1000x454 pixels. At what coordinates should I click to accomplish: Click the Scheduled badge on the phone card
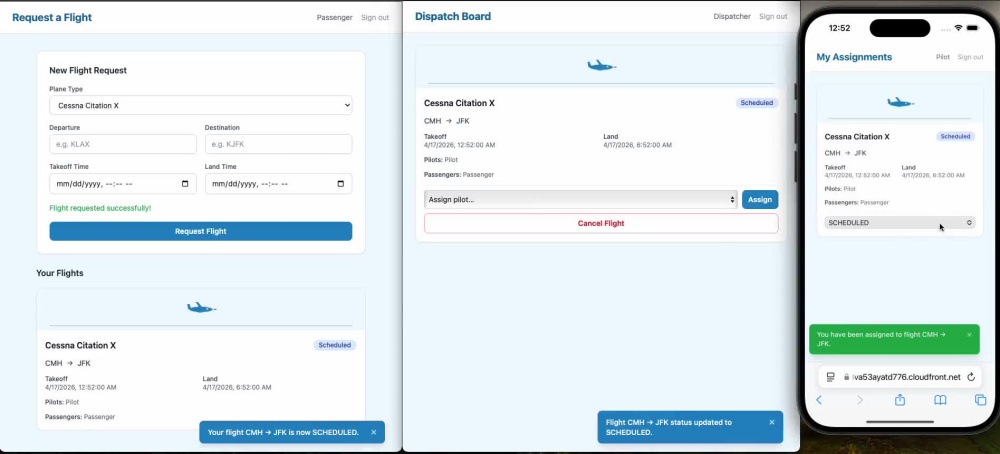[955, 136]
